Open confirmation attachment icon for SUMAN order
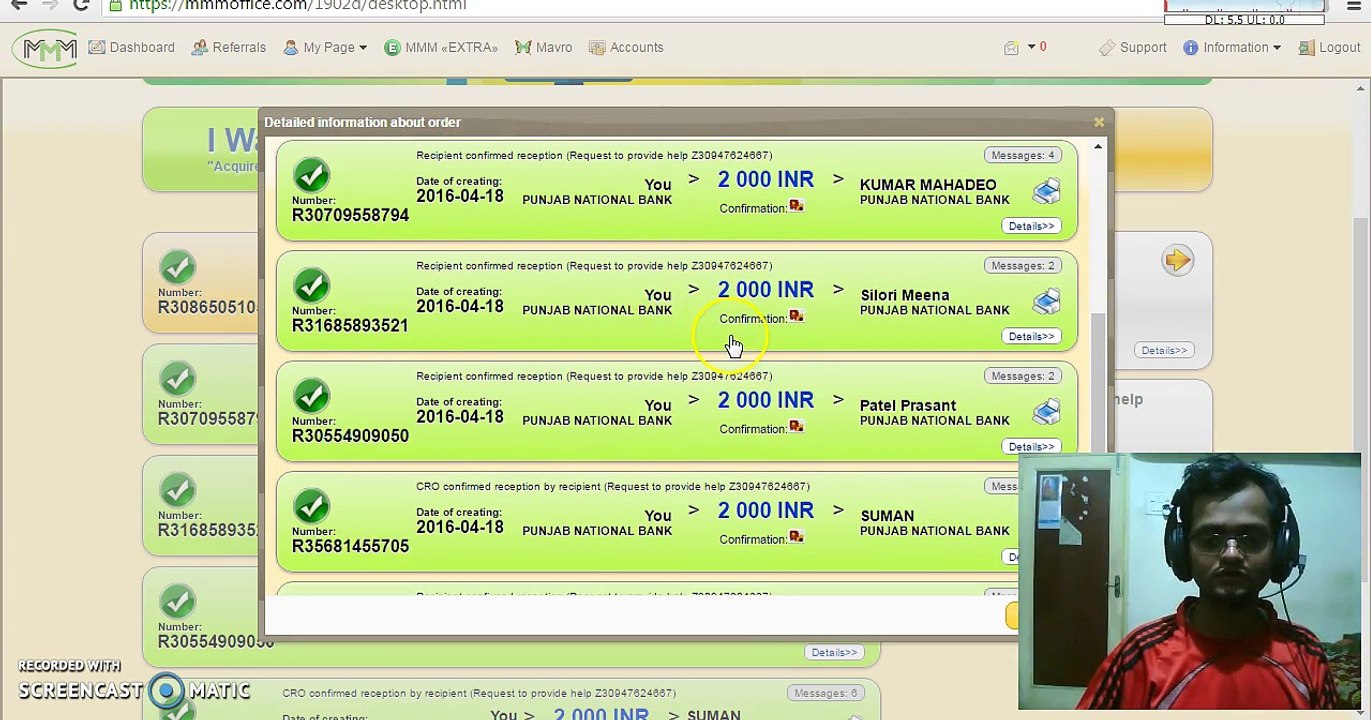The height and width of the screenshot is (720, 1371). [796, 537]
